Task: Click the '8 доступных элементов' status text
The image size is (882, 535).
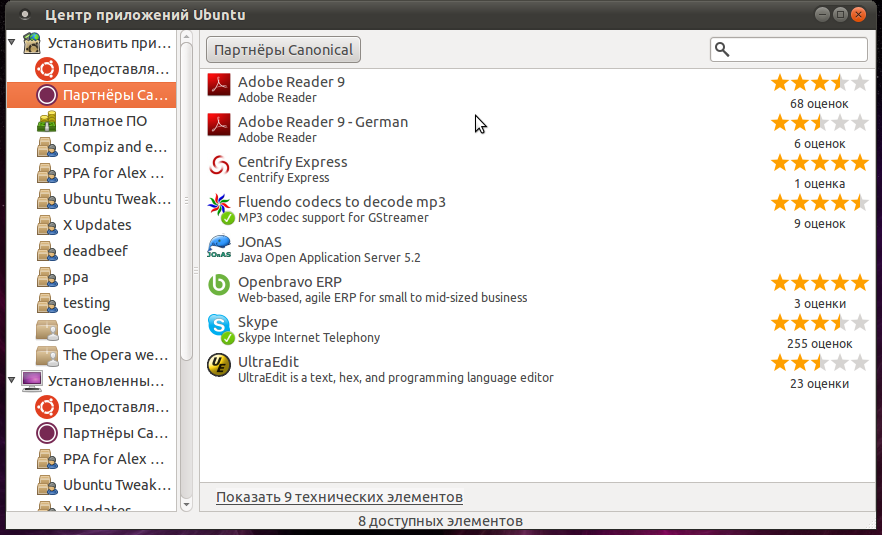Action: 440,521
